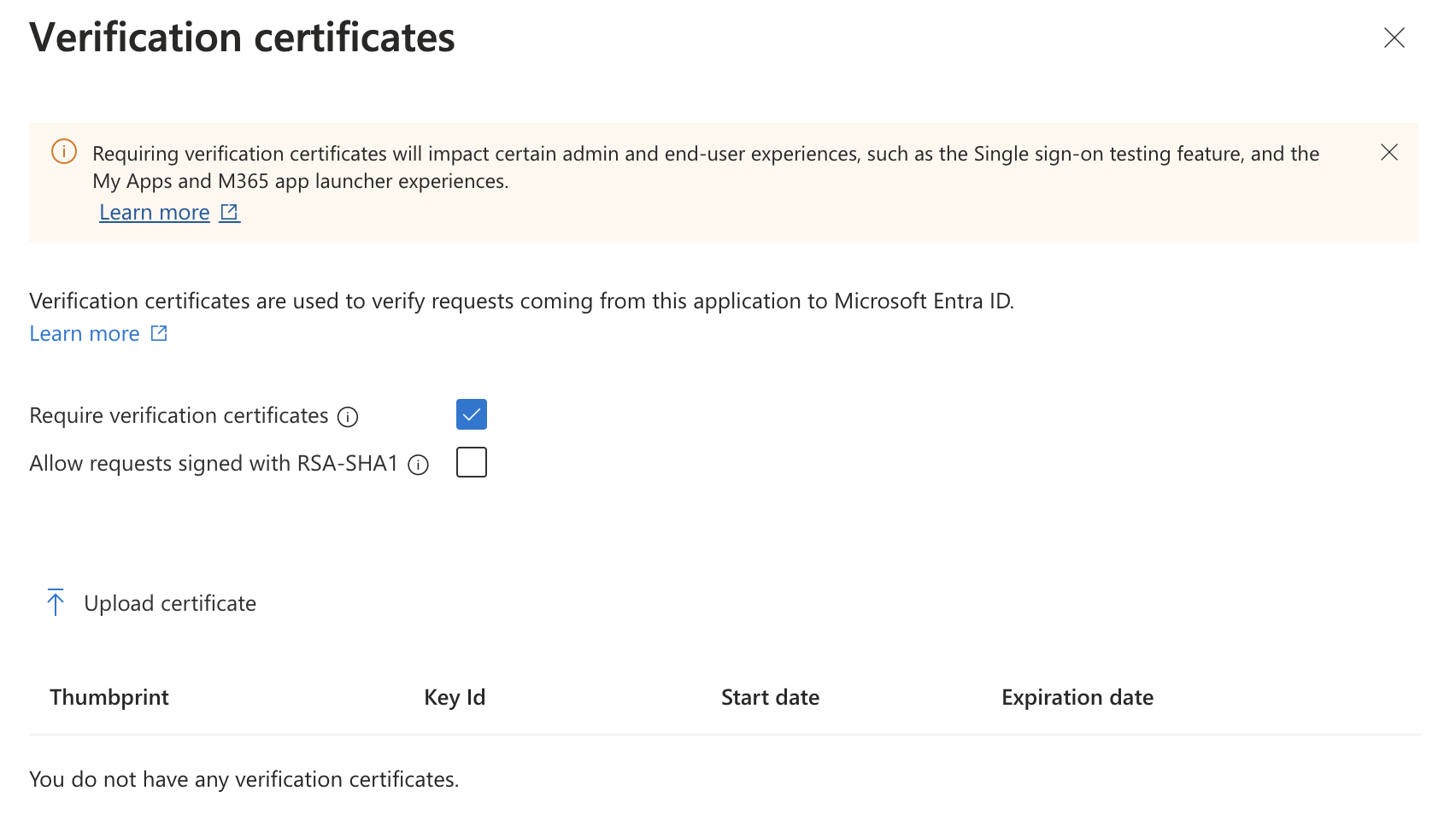Click the orange warning info icon
1456x832 pixels.
[x=64, y=152]
